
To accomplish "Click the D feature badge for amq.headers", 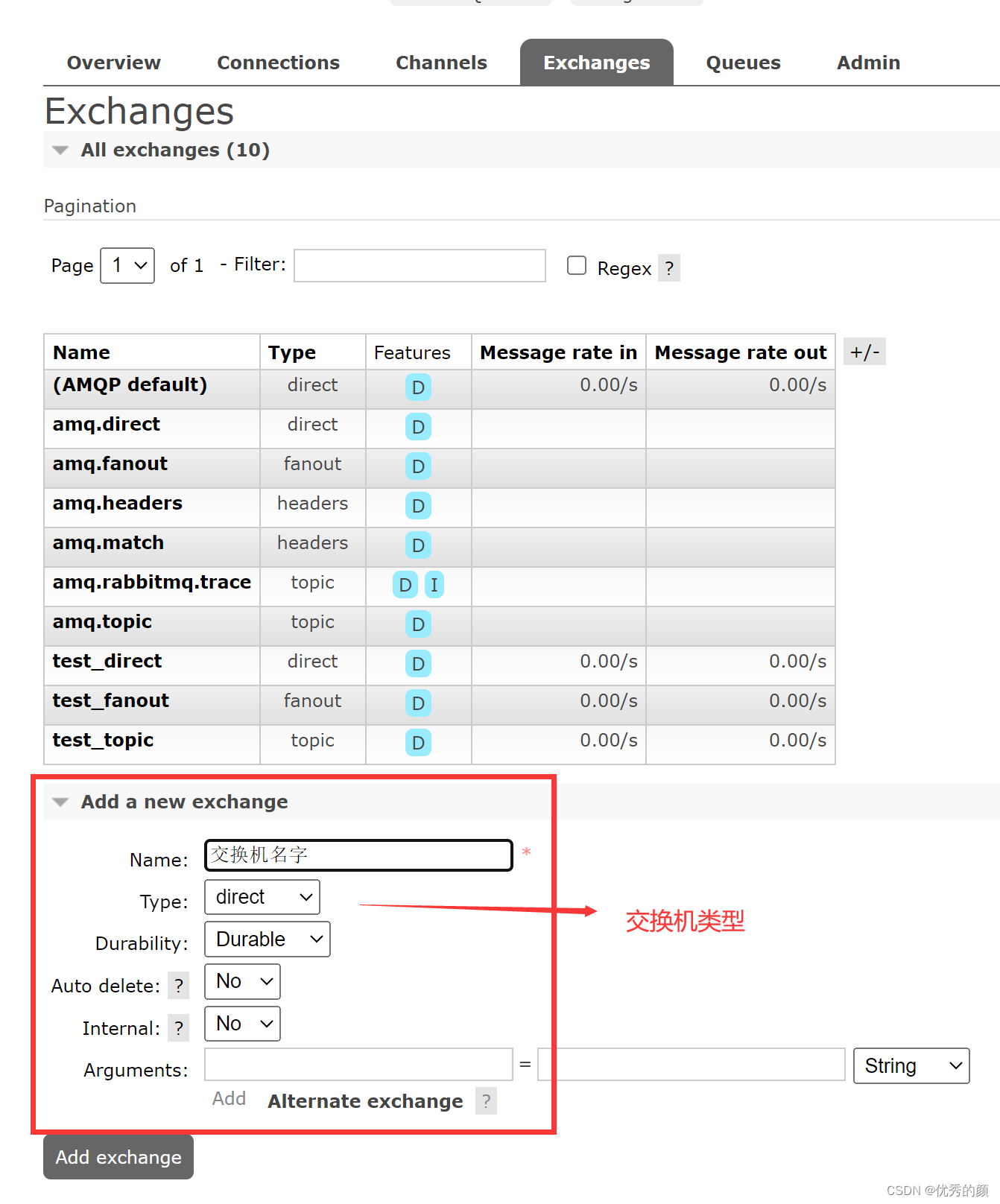I will click(418, 506).
